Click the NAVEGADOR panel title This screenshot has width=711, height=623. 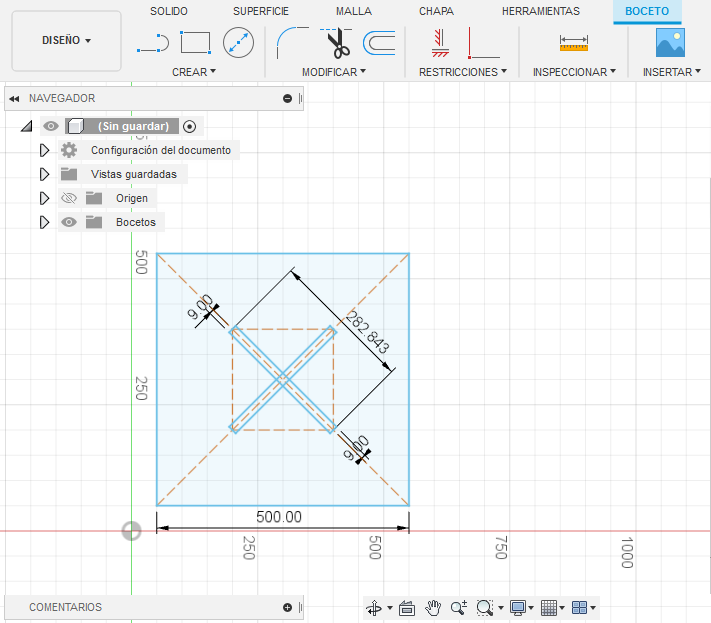[62, 98]
